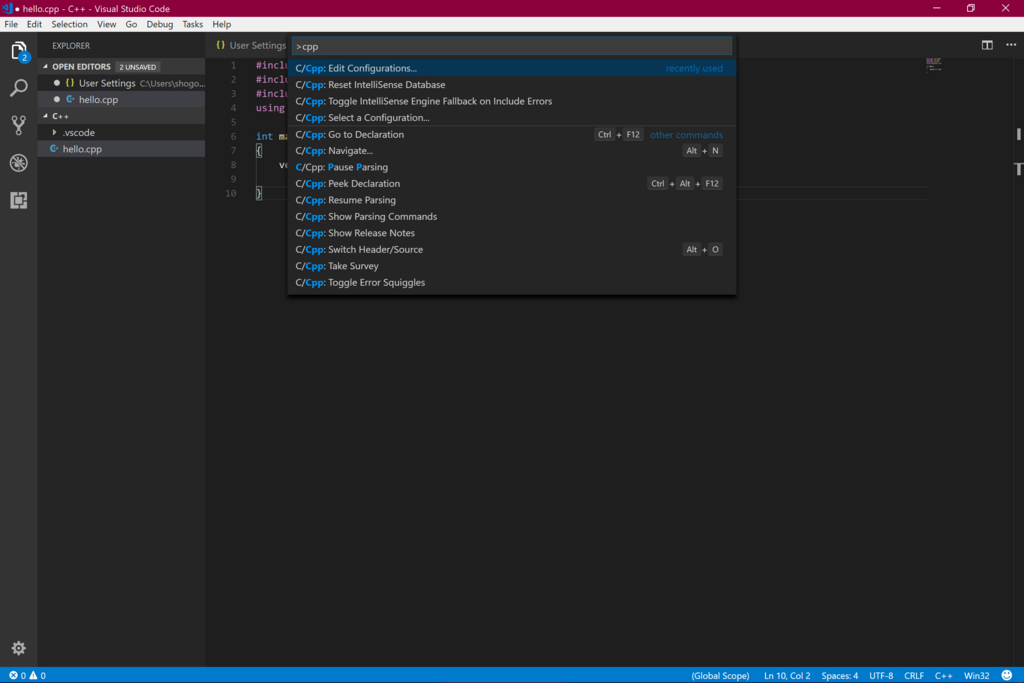Run C/Cpp: Go to Declaration
Viewport: 1024px width, 683px height.
pyautogui.click(x=512, y=135)
